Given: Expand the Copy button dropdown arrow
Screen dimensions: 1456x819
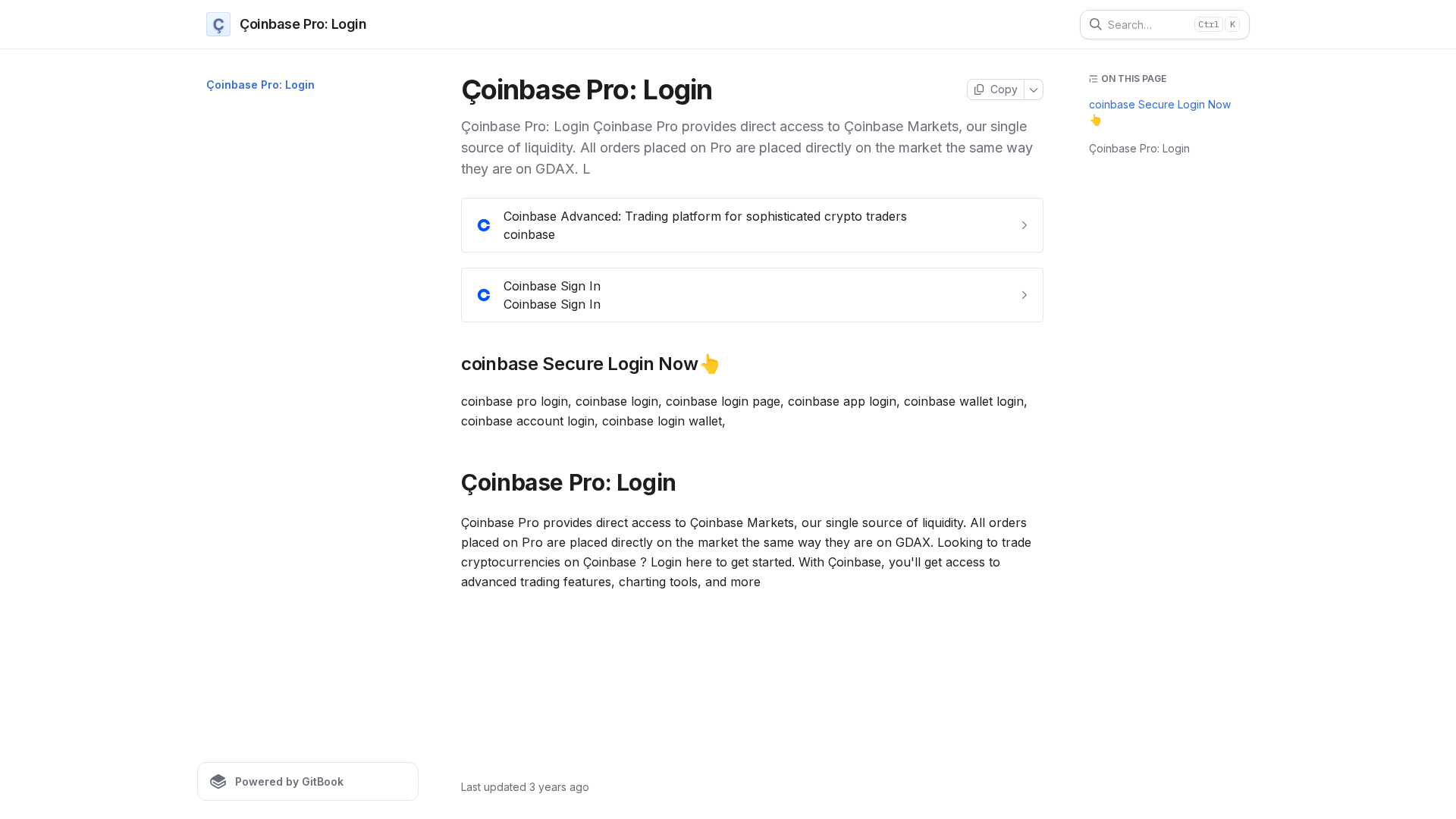Looking at the screenshot, I should click(x=1034, y=89).
